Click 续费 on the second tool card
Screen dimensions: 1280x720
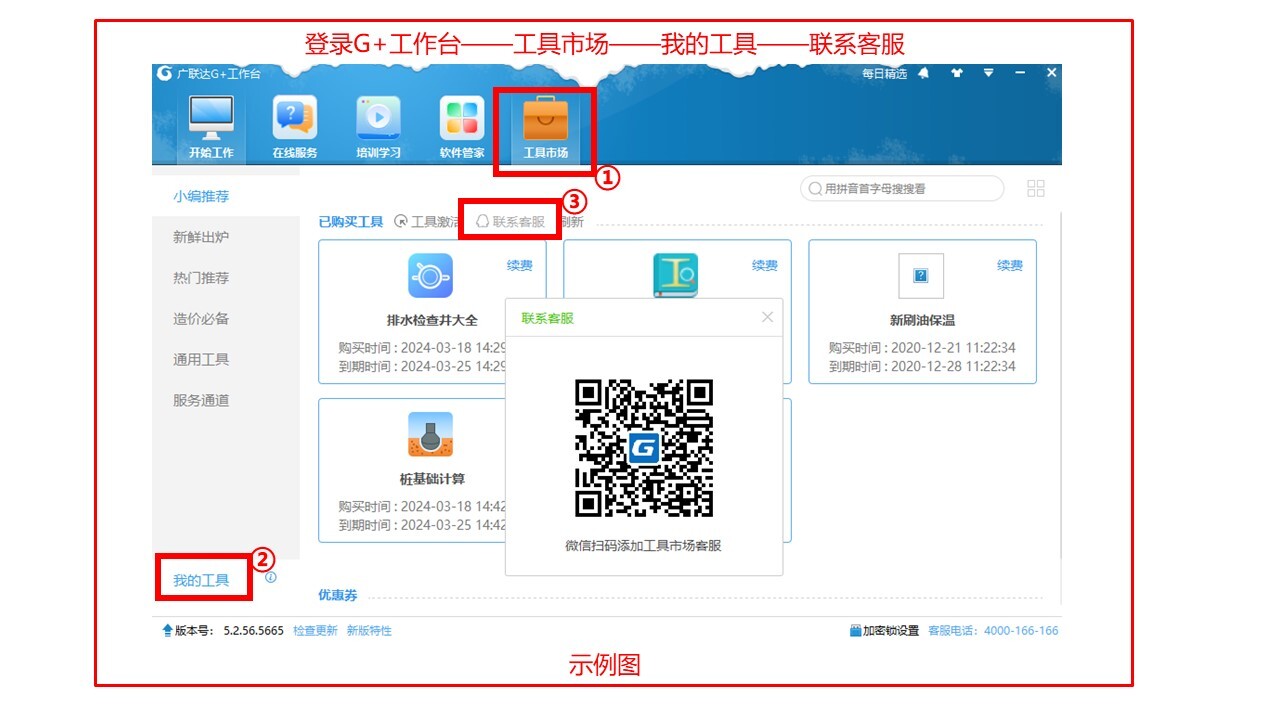pyautogui.click(x=765, y=265)
